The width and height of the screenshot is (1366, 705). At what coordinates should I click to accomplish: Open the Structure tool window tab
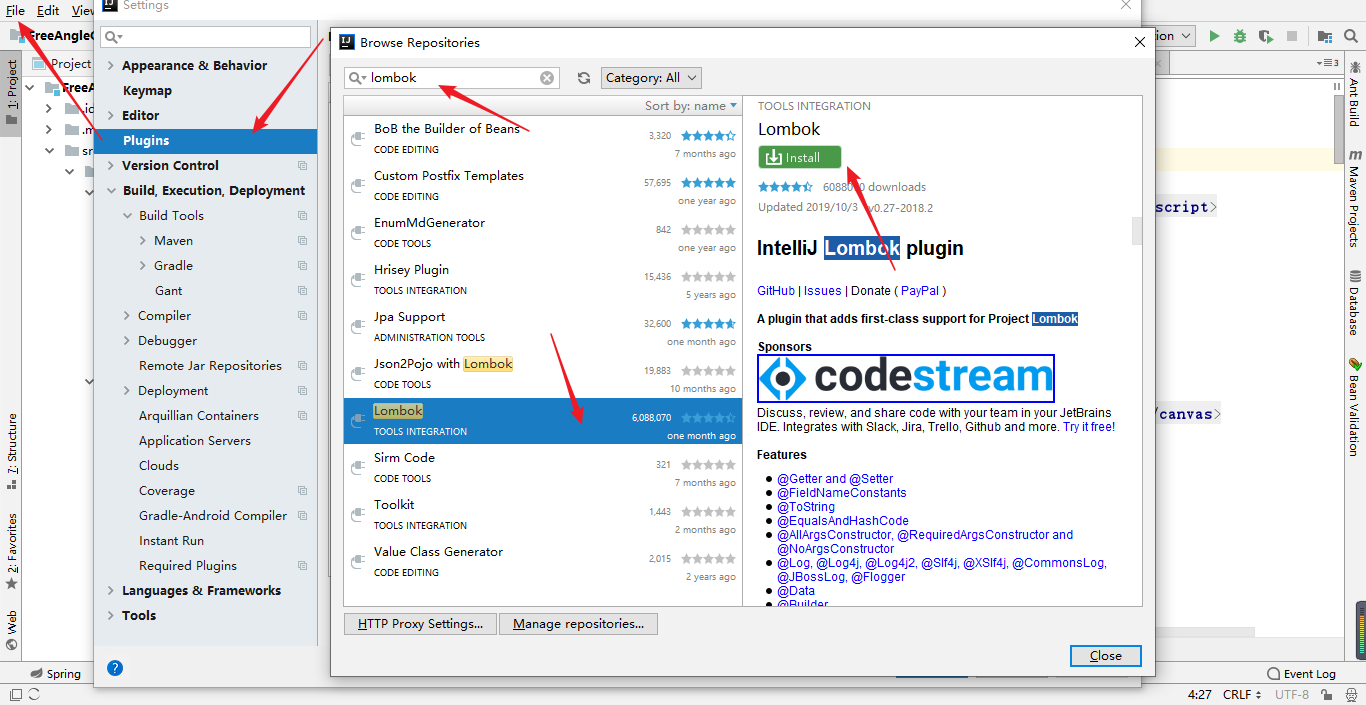point(12,451)
